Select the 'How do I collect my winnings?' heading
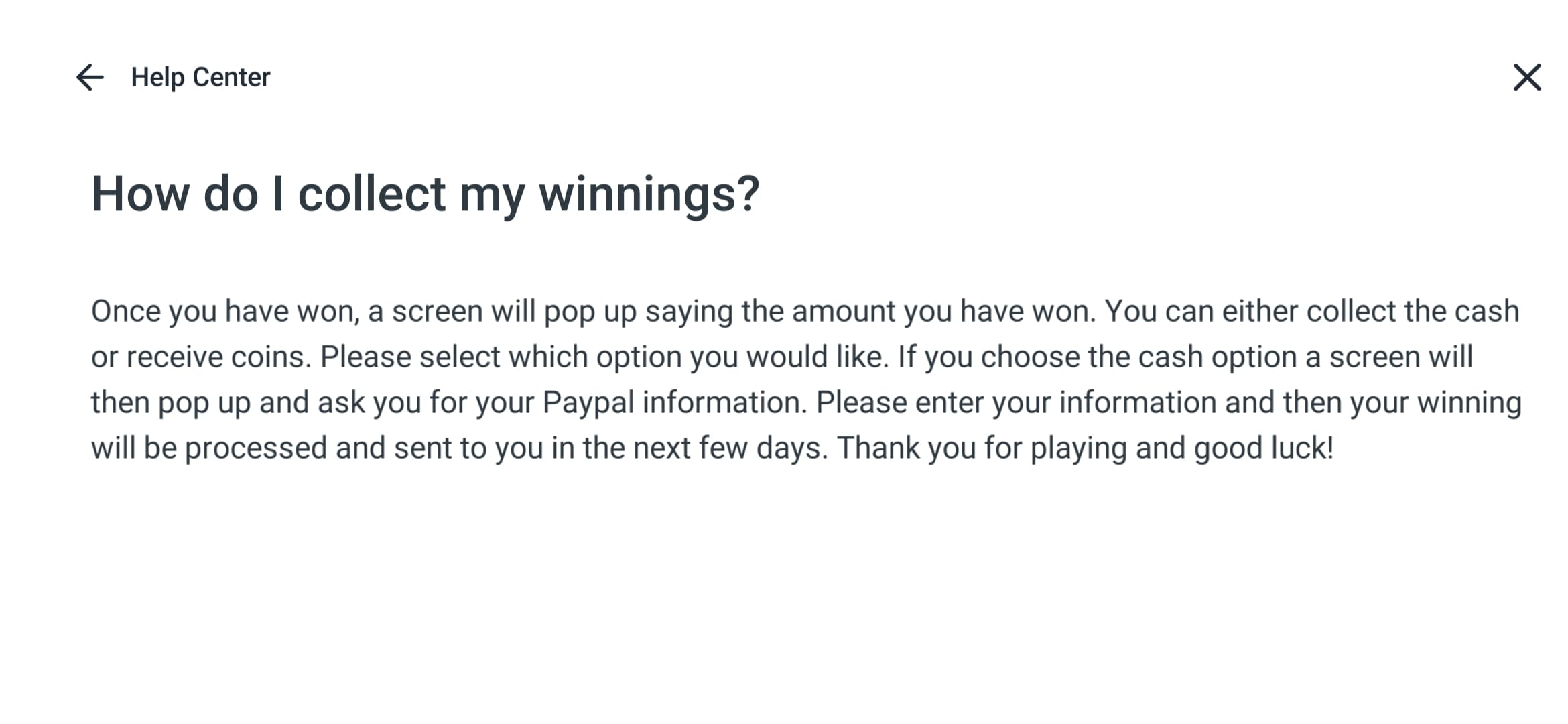The image size is (1568, 724). pyautogui.click(x=426, y=194)
